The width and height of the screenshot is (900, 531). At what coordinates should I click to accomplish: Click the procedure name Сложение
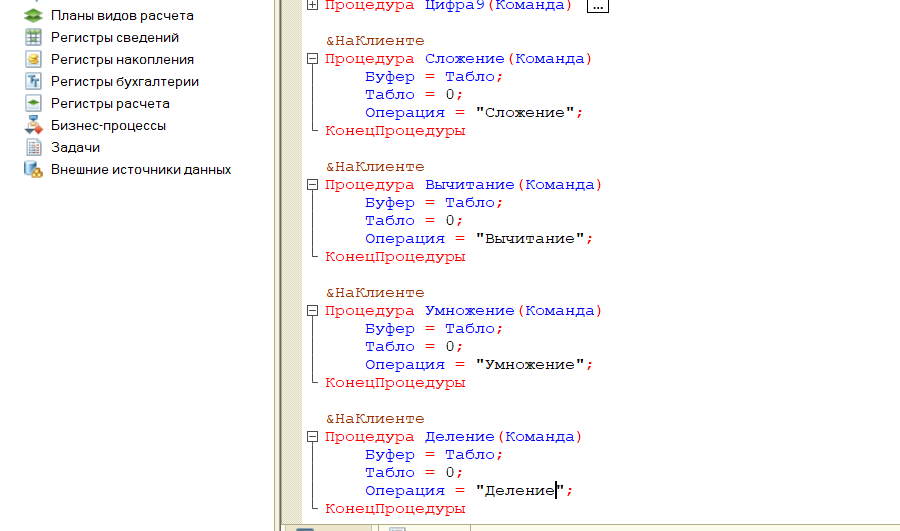click(464, 59)
